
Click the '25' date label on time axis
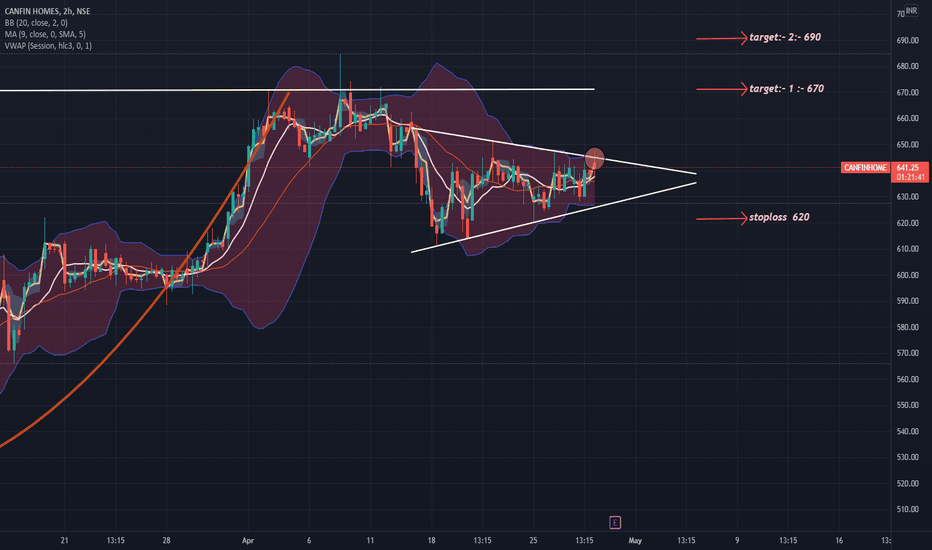533,540
